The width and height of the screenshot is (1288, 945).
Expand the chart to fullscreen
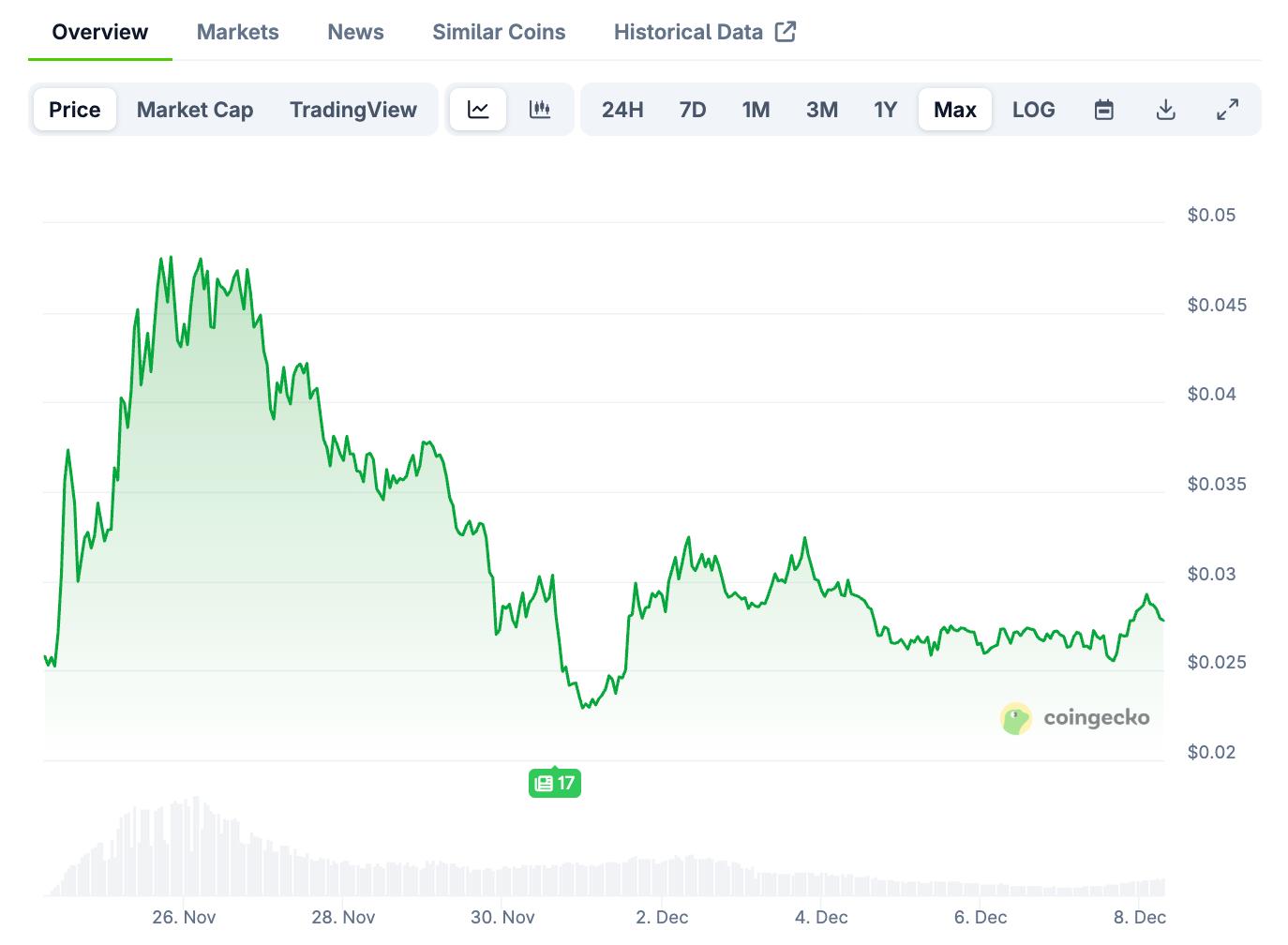pos(1227,110)
